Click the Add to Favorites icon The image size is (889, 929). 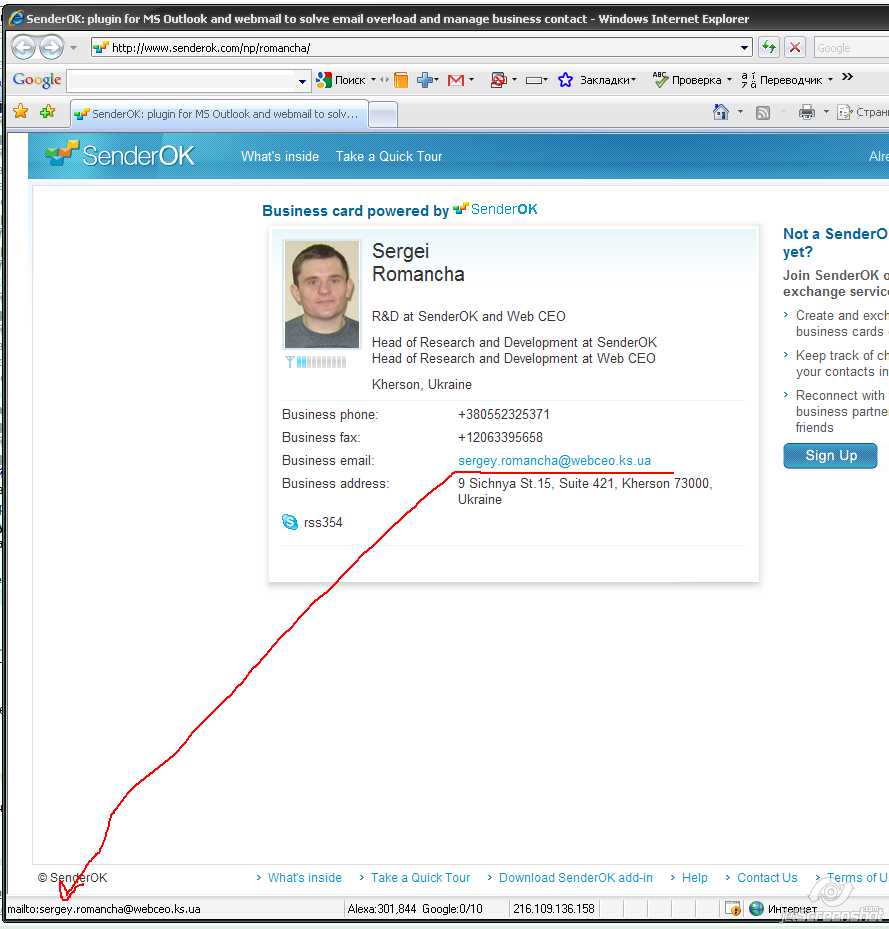[47, 113]
